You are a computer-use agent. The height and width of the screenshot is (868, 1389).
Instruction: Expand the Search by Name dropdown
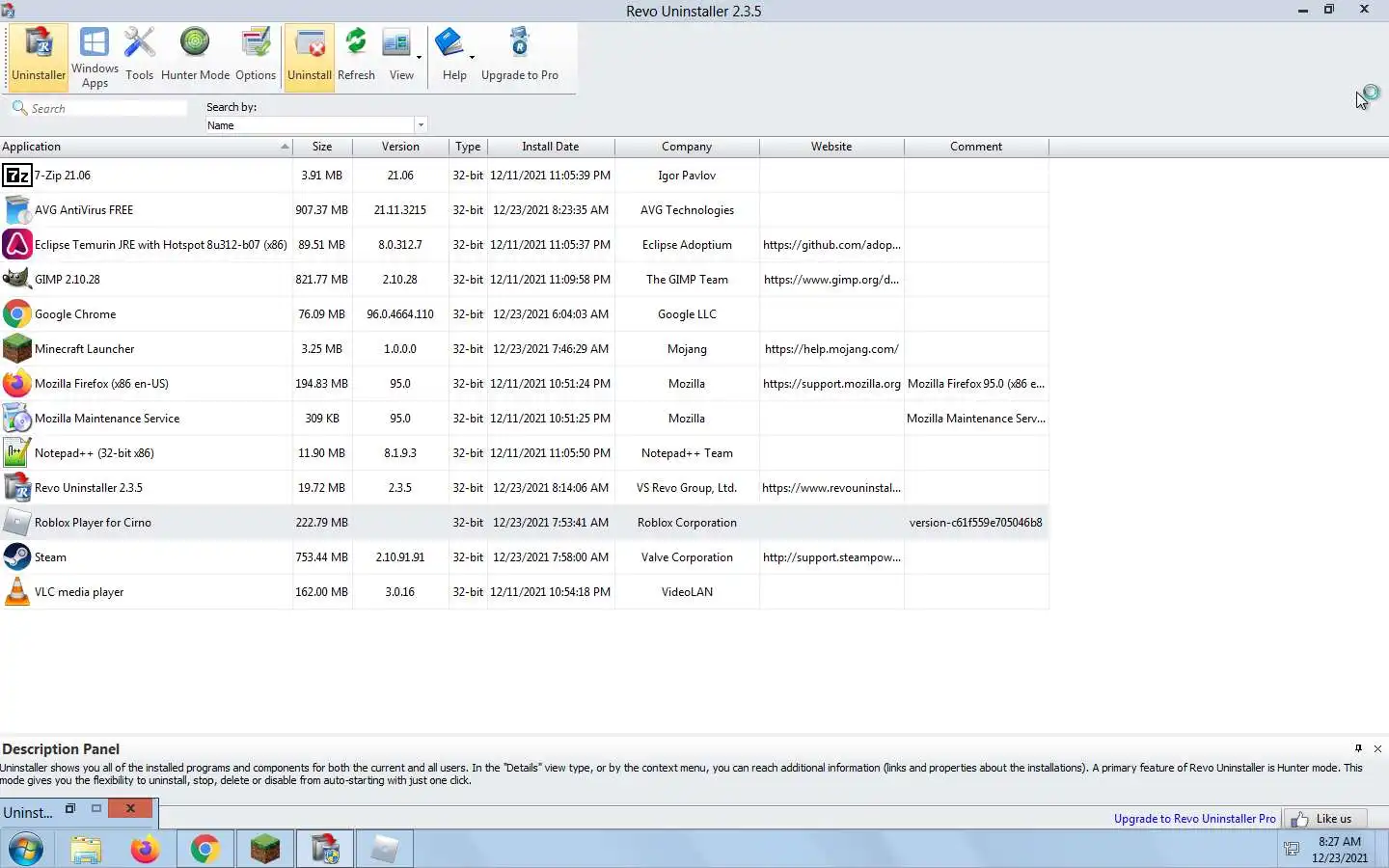click(x=421, y=125)
